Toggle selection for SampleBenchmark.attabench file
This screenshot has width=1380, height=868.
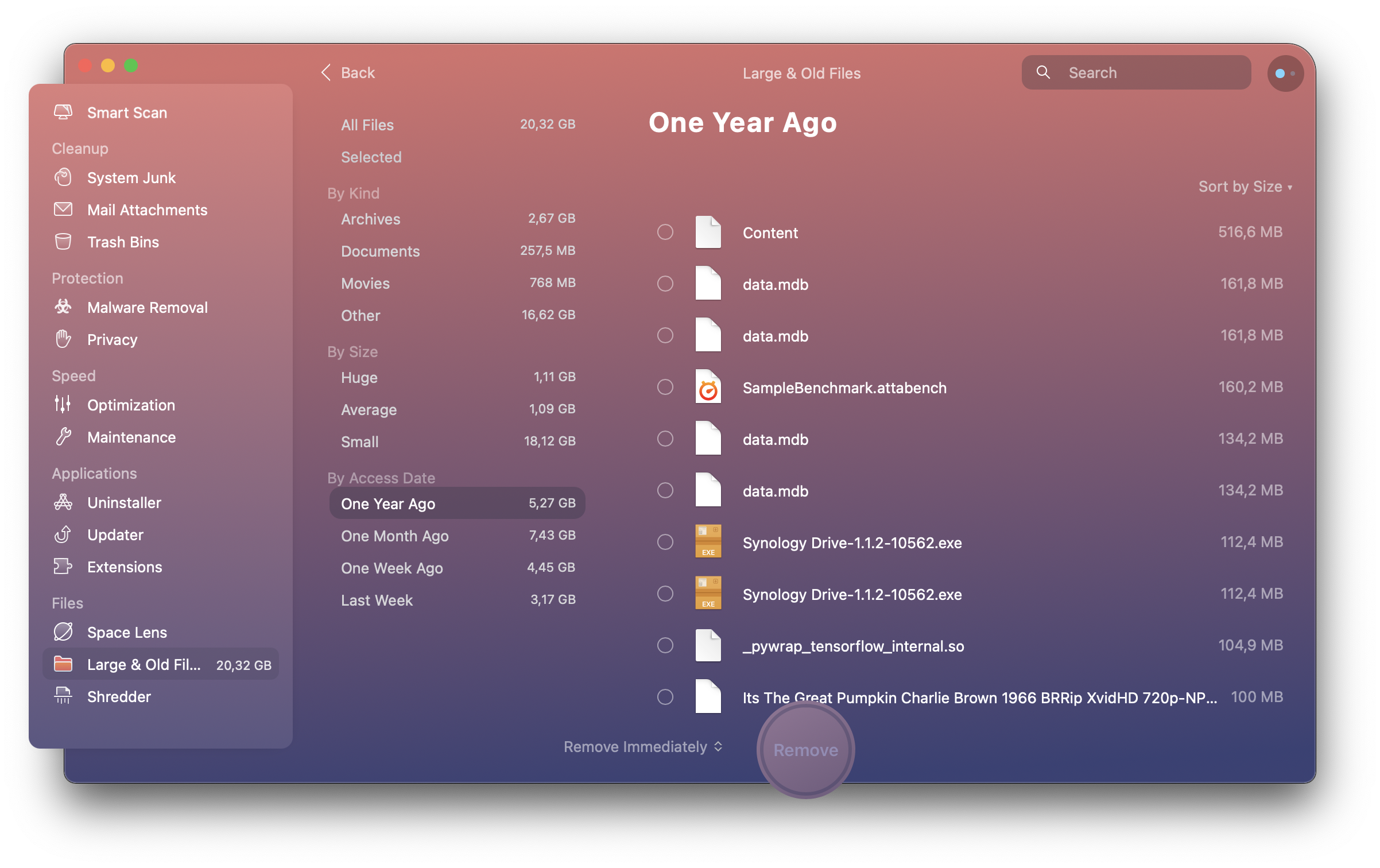(x=665, y=388)
